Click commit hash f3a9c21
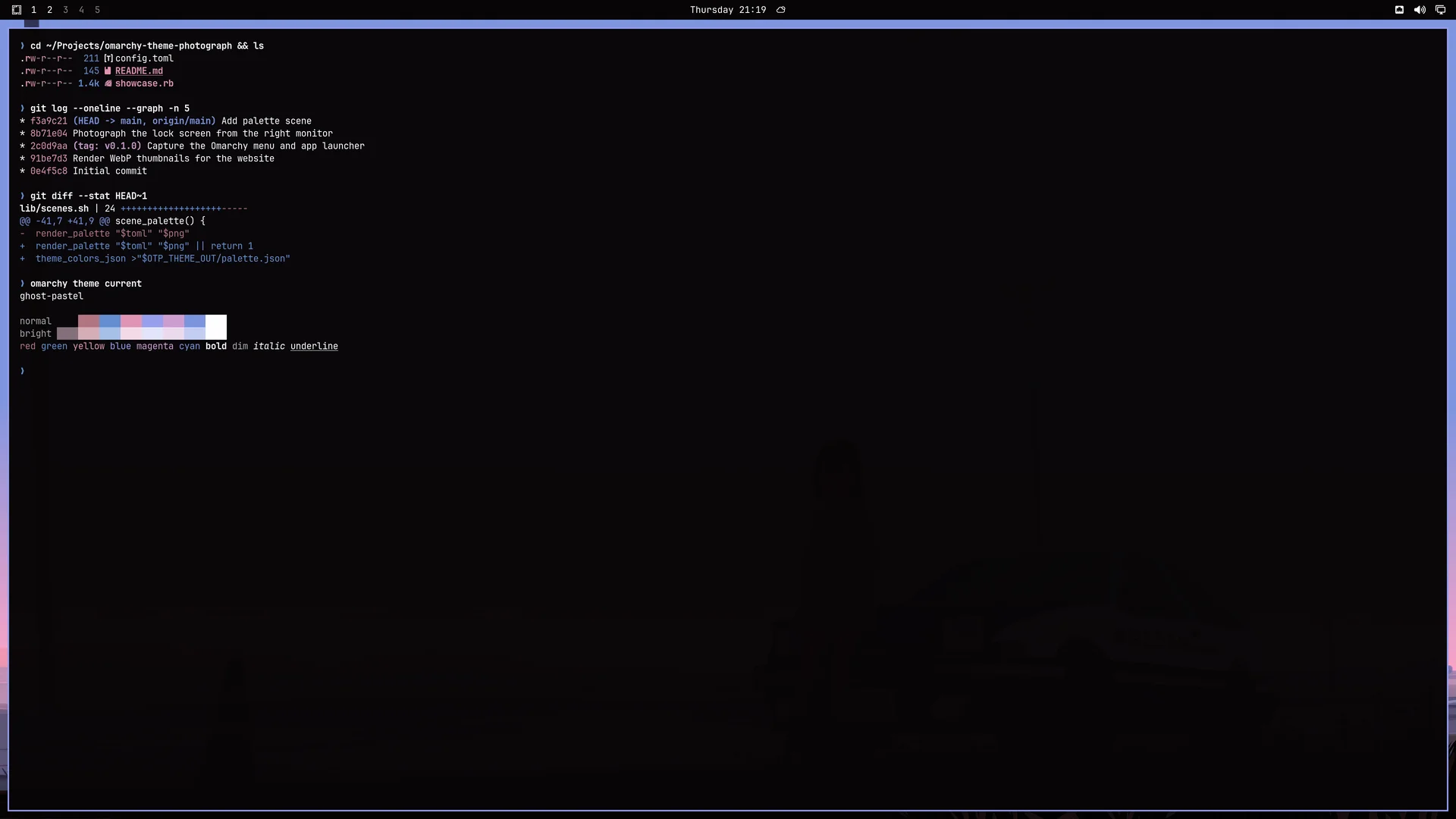Viewport: 1456px width, 819px height. click(49, 121)
